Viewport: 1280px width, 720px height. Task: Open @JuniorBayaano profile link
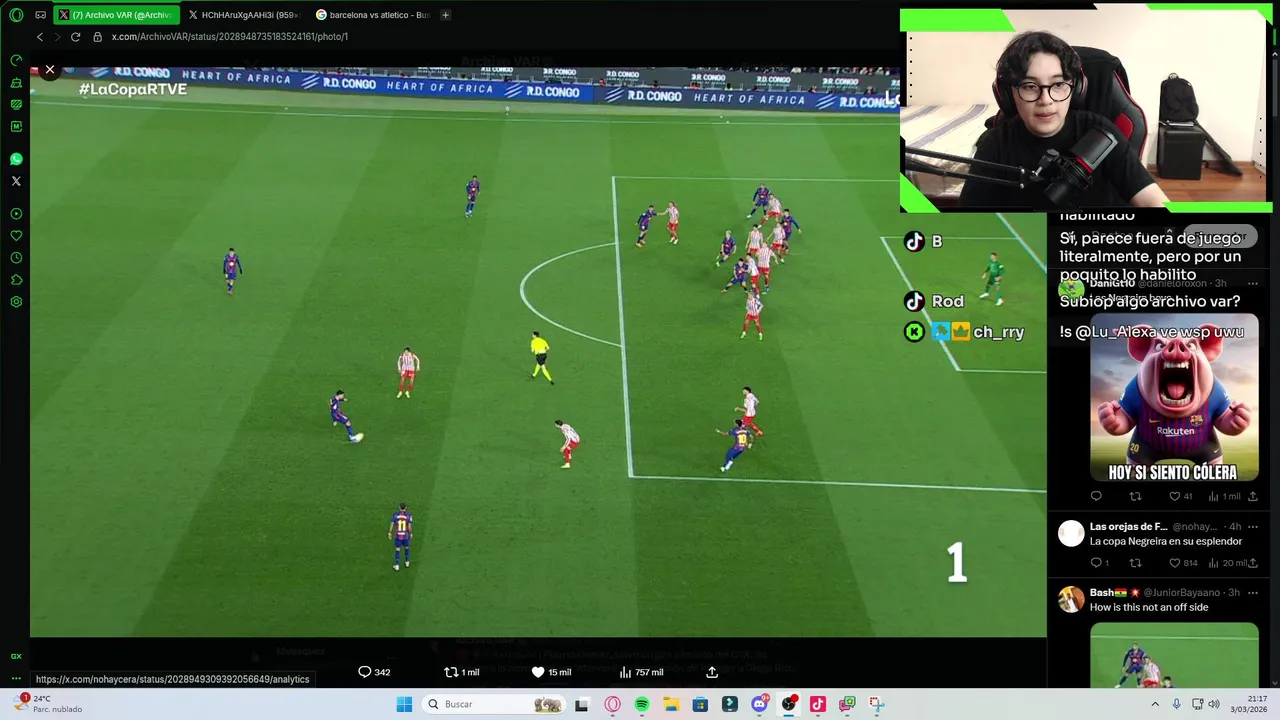1180,593
